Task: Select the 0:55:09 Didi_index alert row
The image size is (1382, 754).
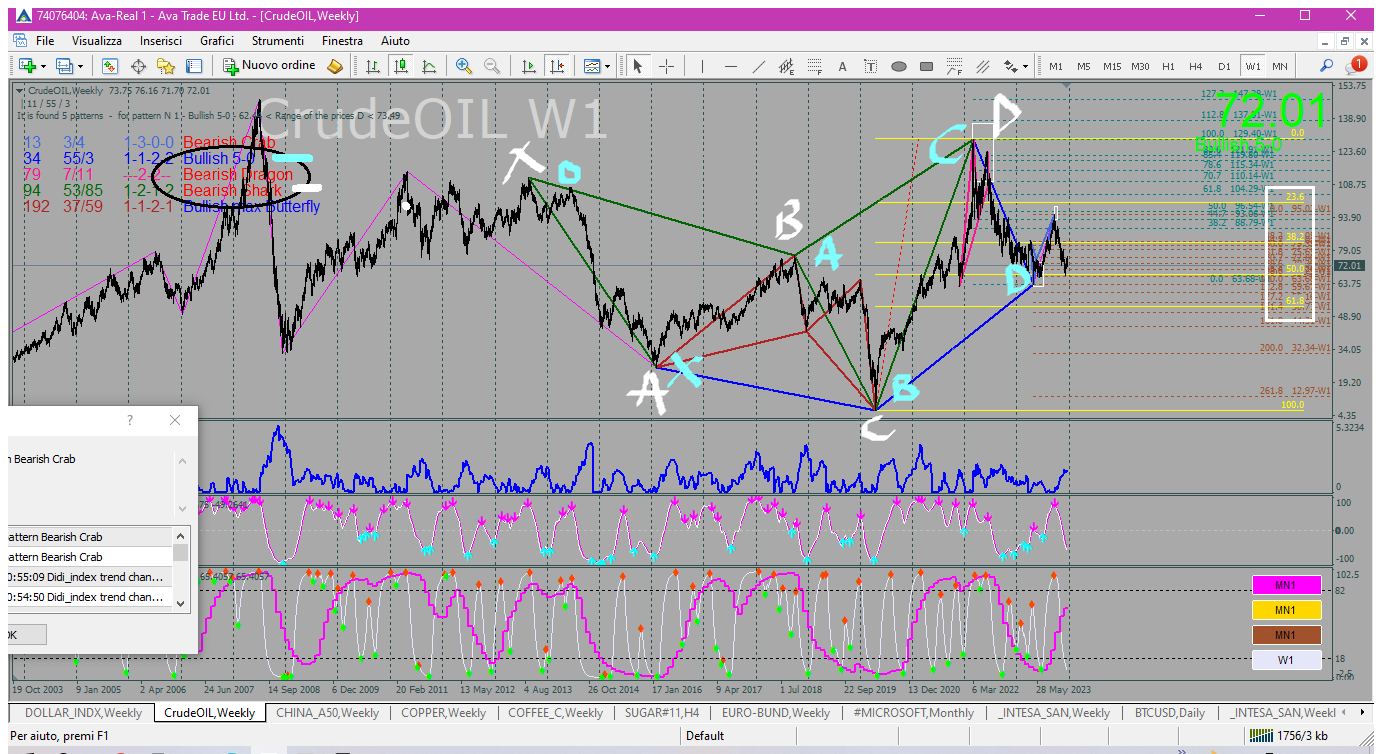Action: point(90,577)
